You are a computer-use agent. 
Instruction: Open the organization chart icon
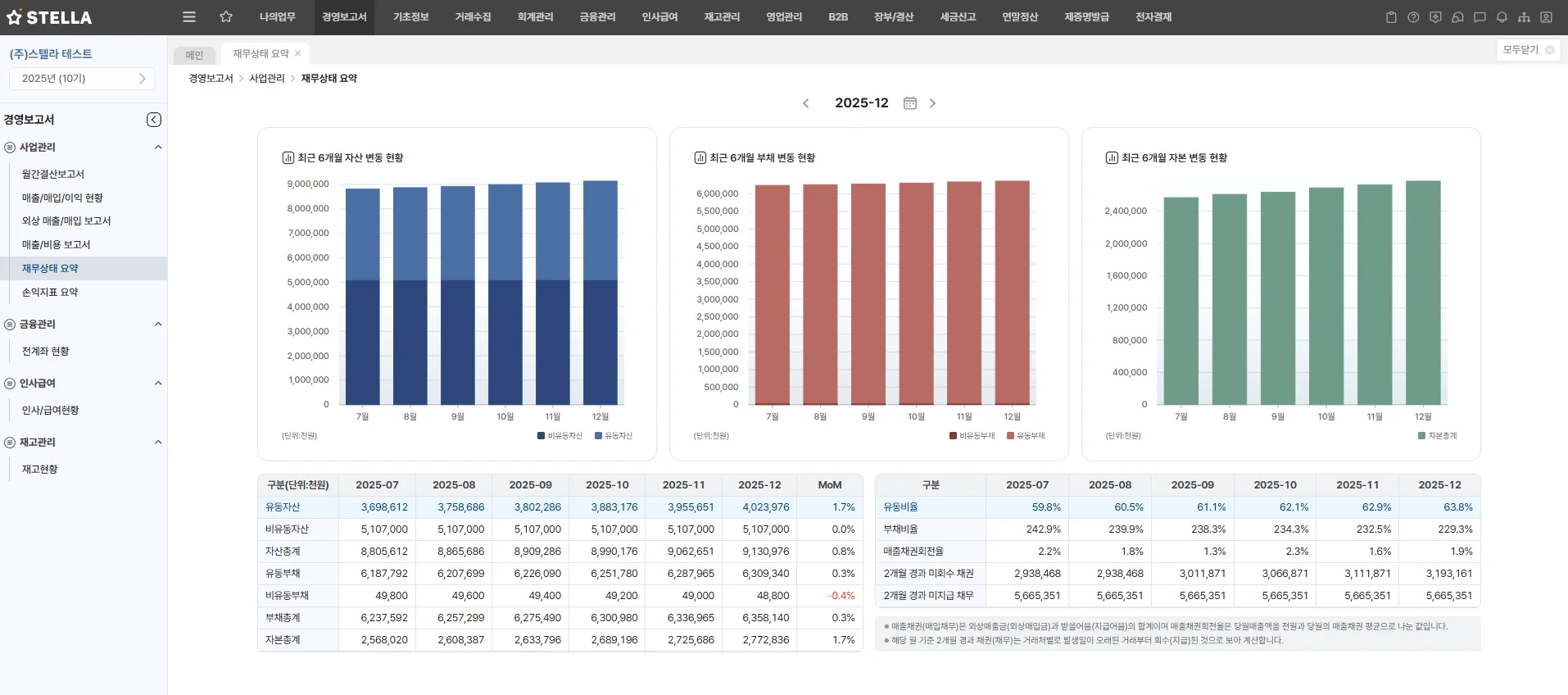(1524, 17)
